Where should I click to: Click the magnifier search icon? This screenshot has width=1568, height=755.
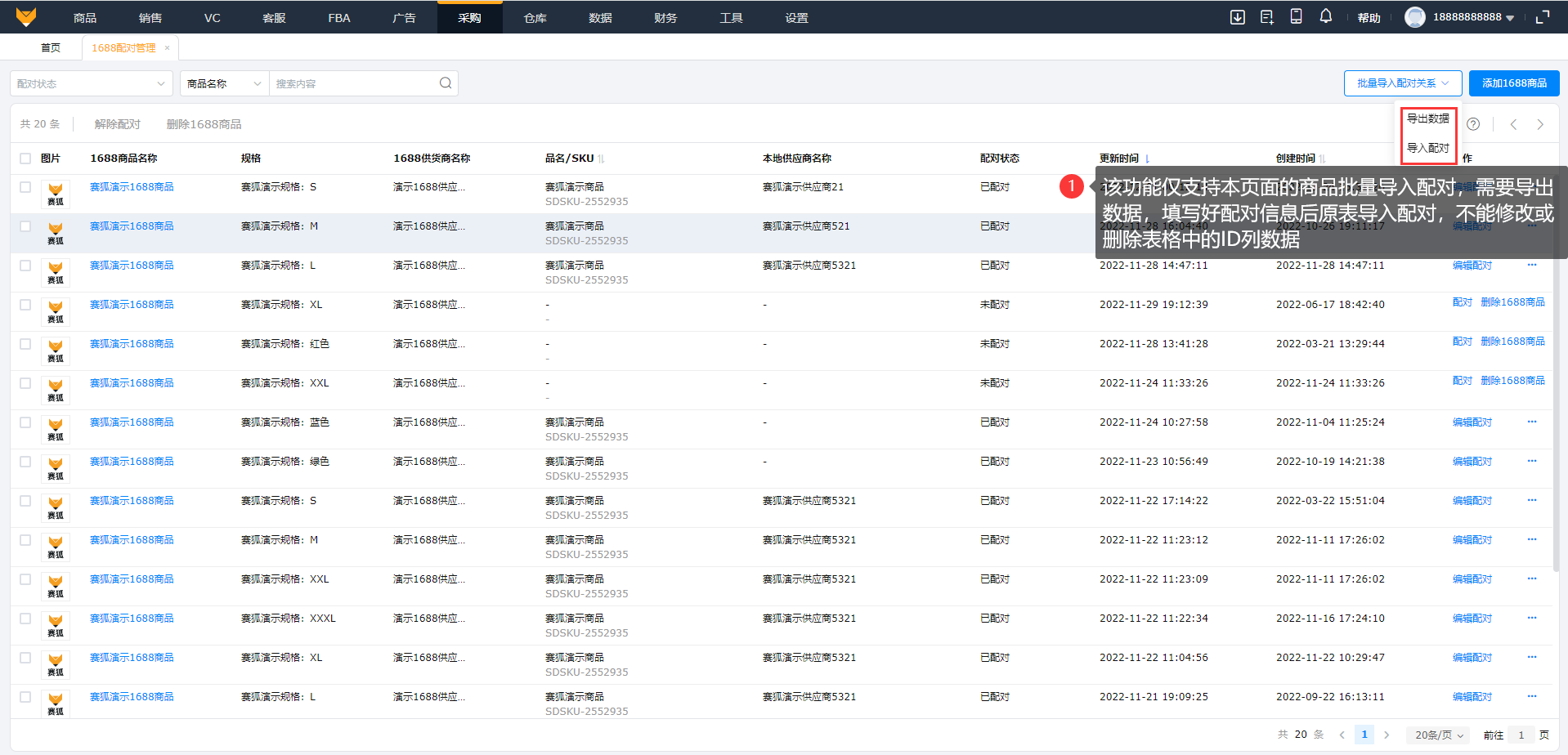click(x=446, y=83)
